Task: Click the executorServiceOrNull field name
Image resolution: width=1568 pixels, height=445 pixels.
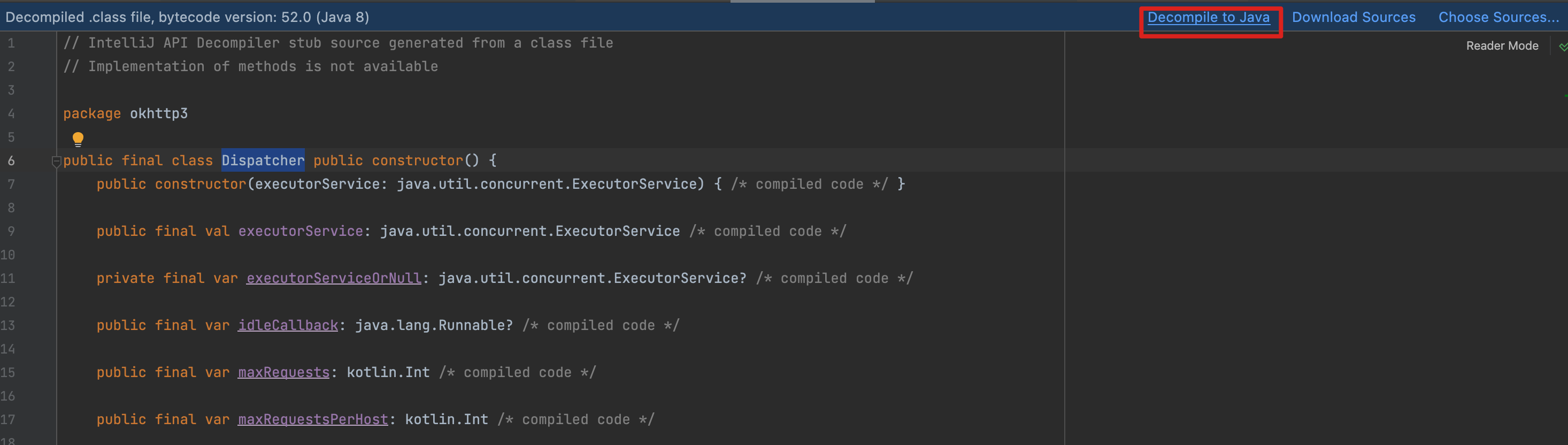Action: (334, 278)
